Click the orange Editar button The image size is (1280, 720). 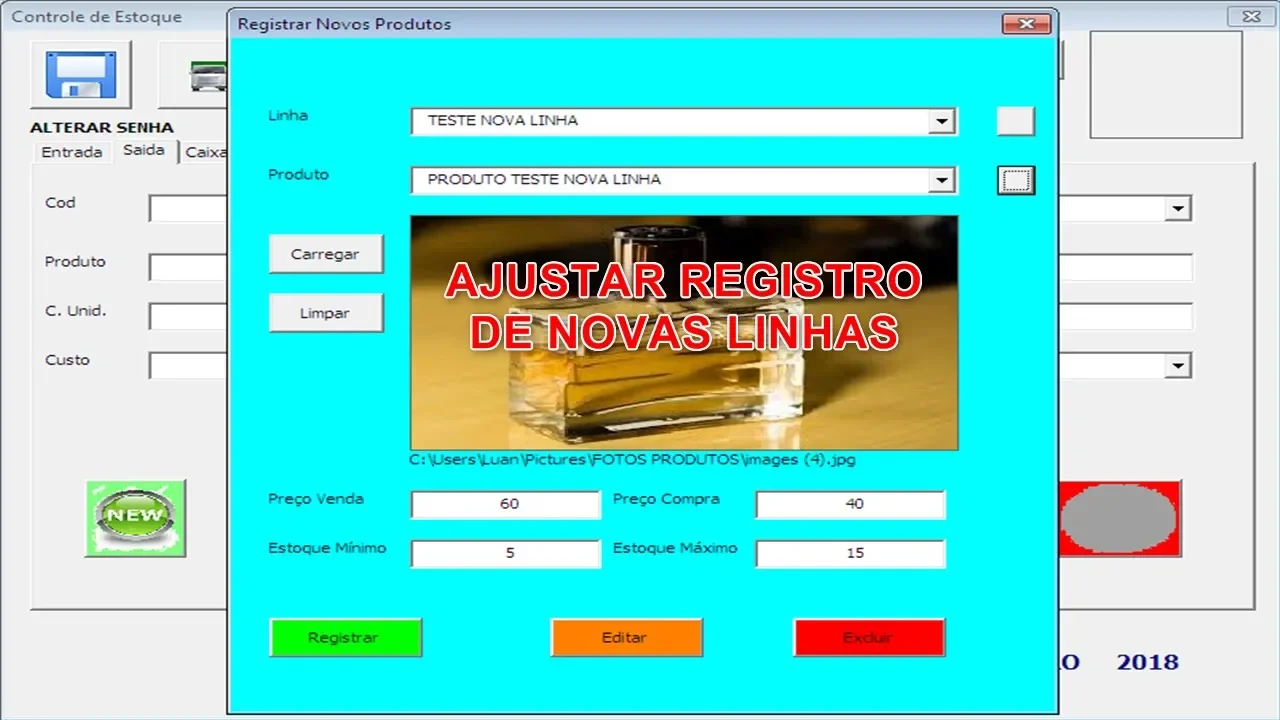(x=626, y=637)
